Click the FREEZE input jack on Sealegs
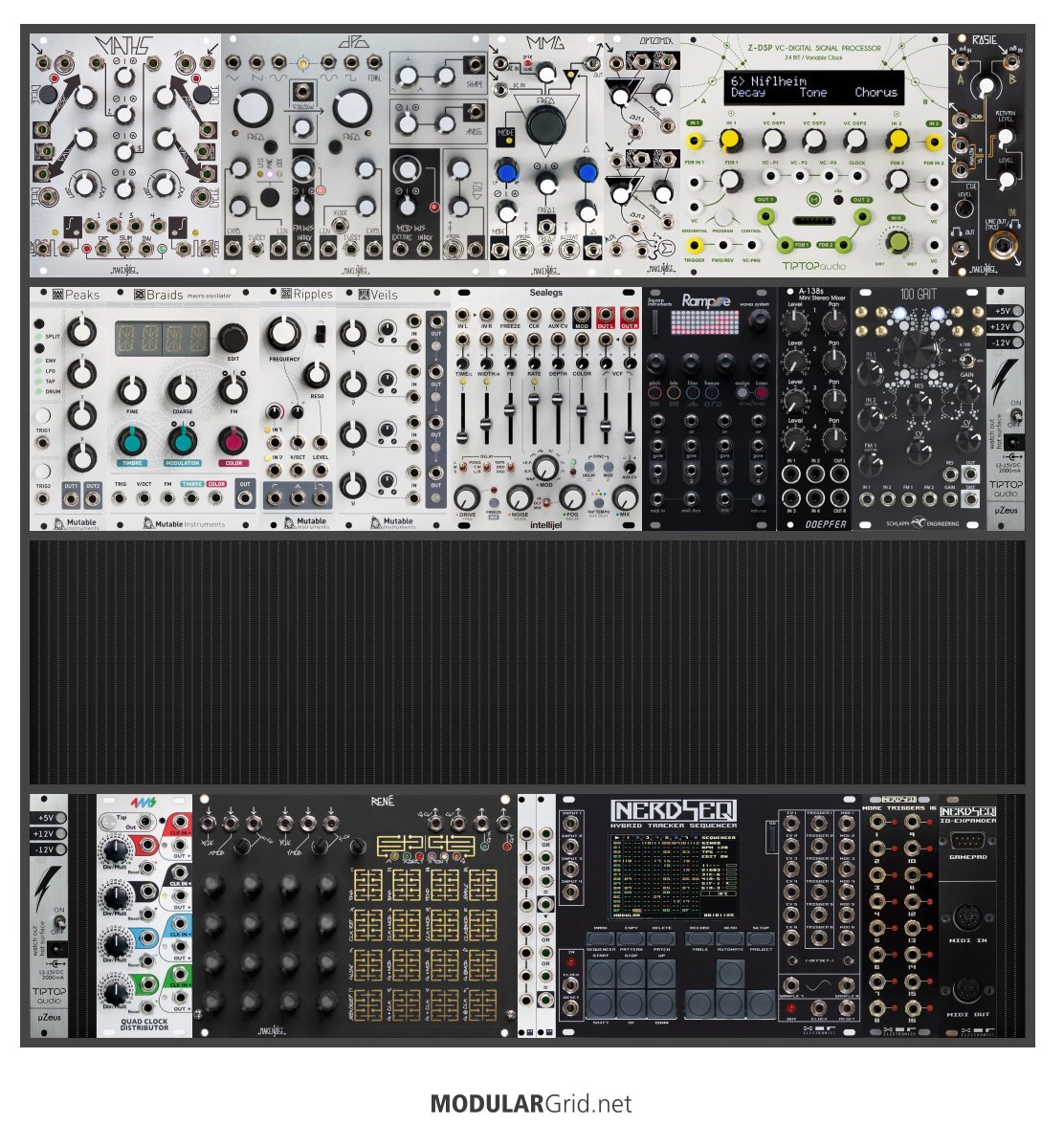 click(x=510, y=315)
